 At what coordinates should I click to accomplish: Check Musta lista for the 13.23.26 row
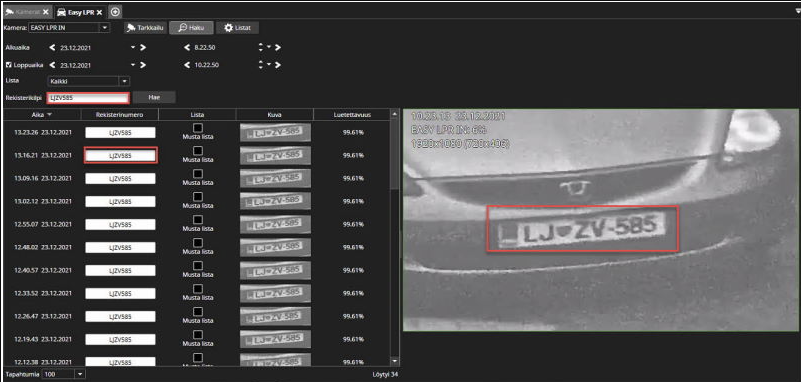198,128
